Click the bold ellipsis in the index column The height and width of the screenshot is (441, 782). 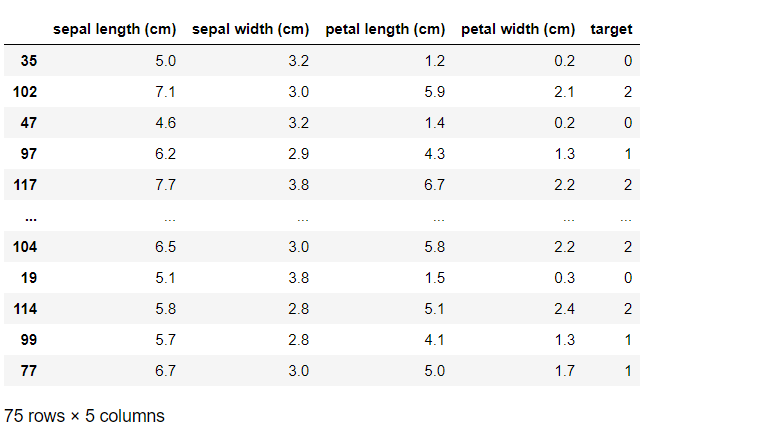pyautogui.click(x=28, y=215)
